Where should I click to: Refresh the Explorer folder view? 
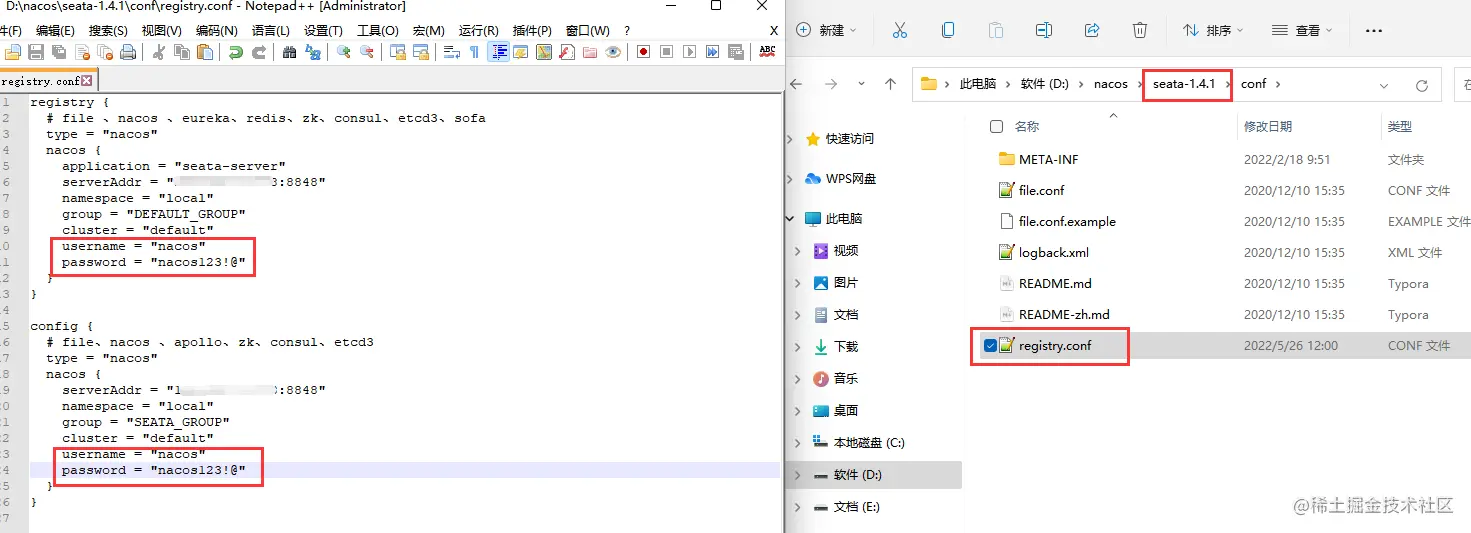tap(1422, 85)
